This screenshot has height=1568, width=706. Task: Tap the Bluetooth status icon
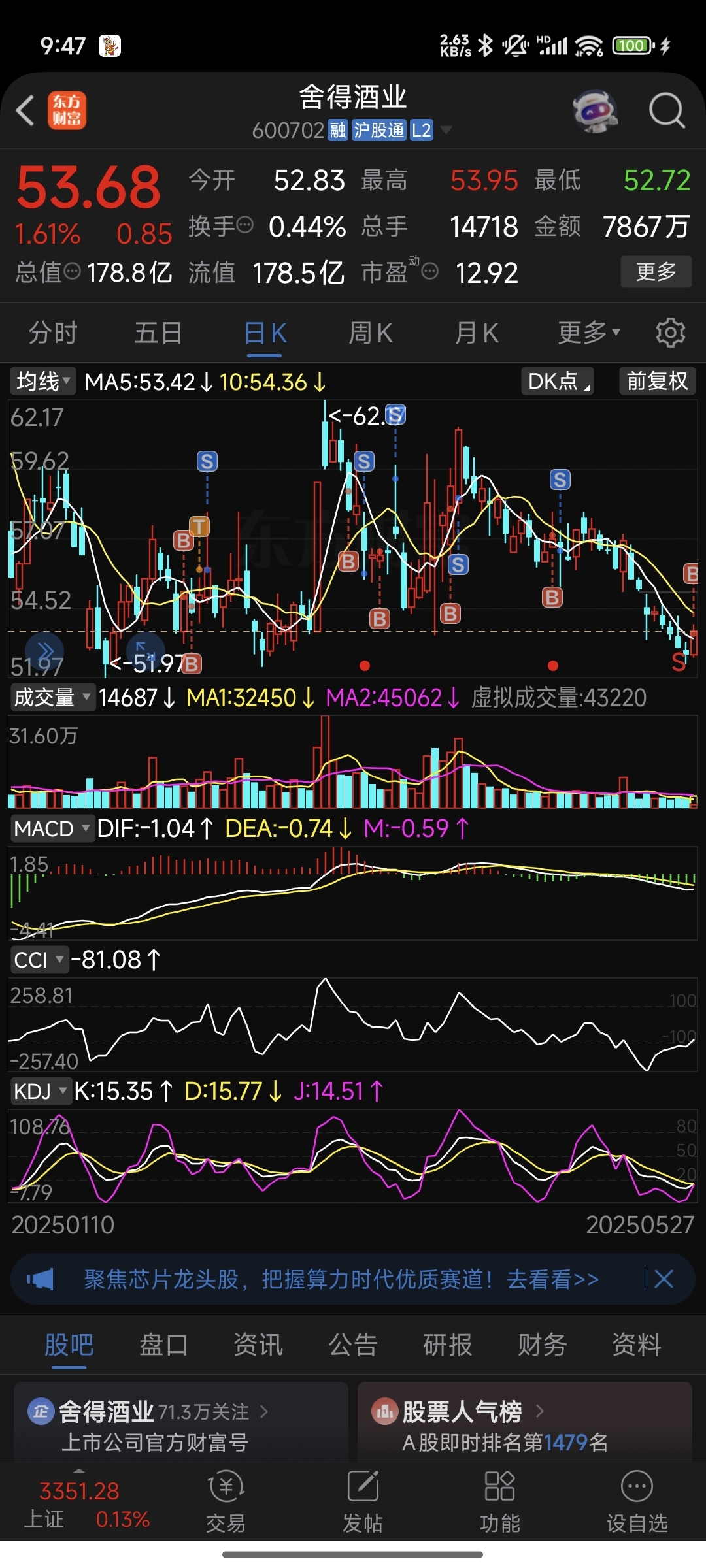[485, 45]
